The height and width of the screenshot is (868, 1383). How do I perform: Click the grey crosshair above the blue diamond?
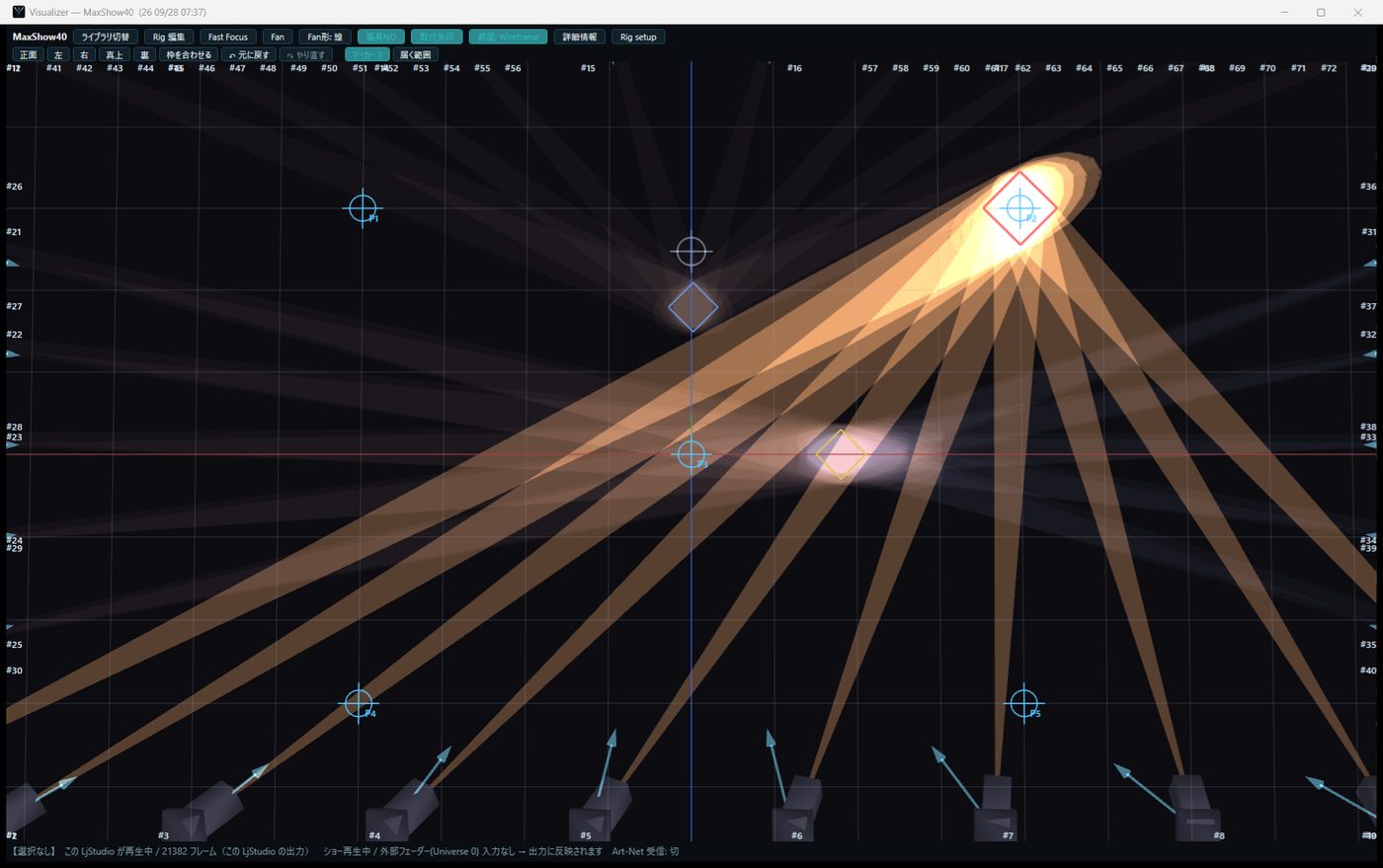pyautogui.click(x=691, y=252)
